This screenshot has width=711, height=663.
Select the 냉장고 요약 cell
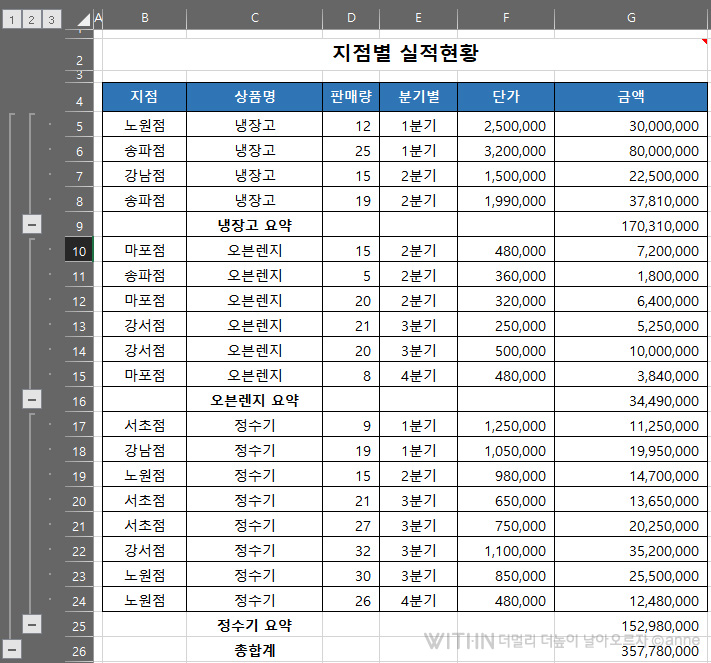pos(254,224)
